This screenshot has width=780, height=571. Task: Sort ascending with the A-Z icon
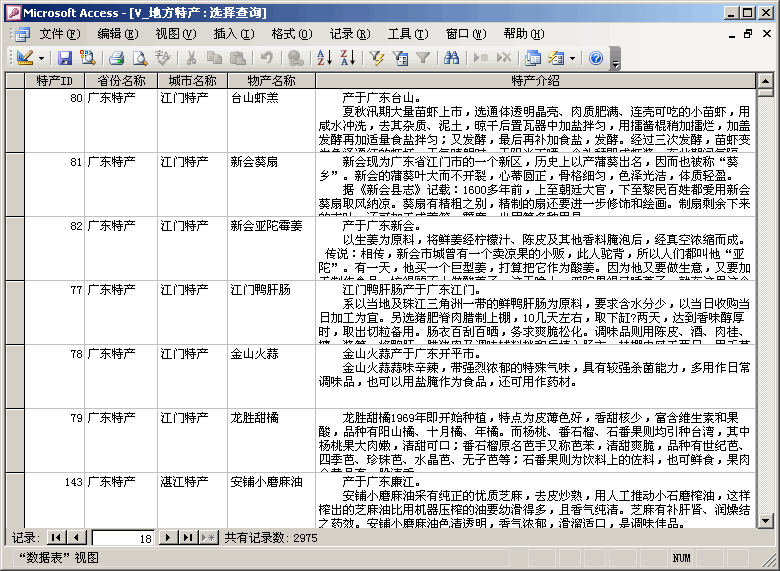coord(324,58)
